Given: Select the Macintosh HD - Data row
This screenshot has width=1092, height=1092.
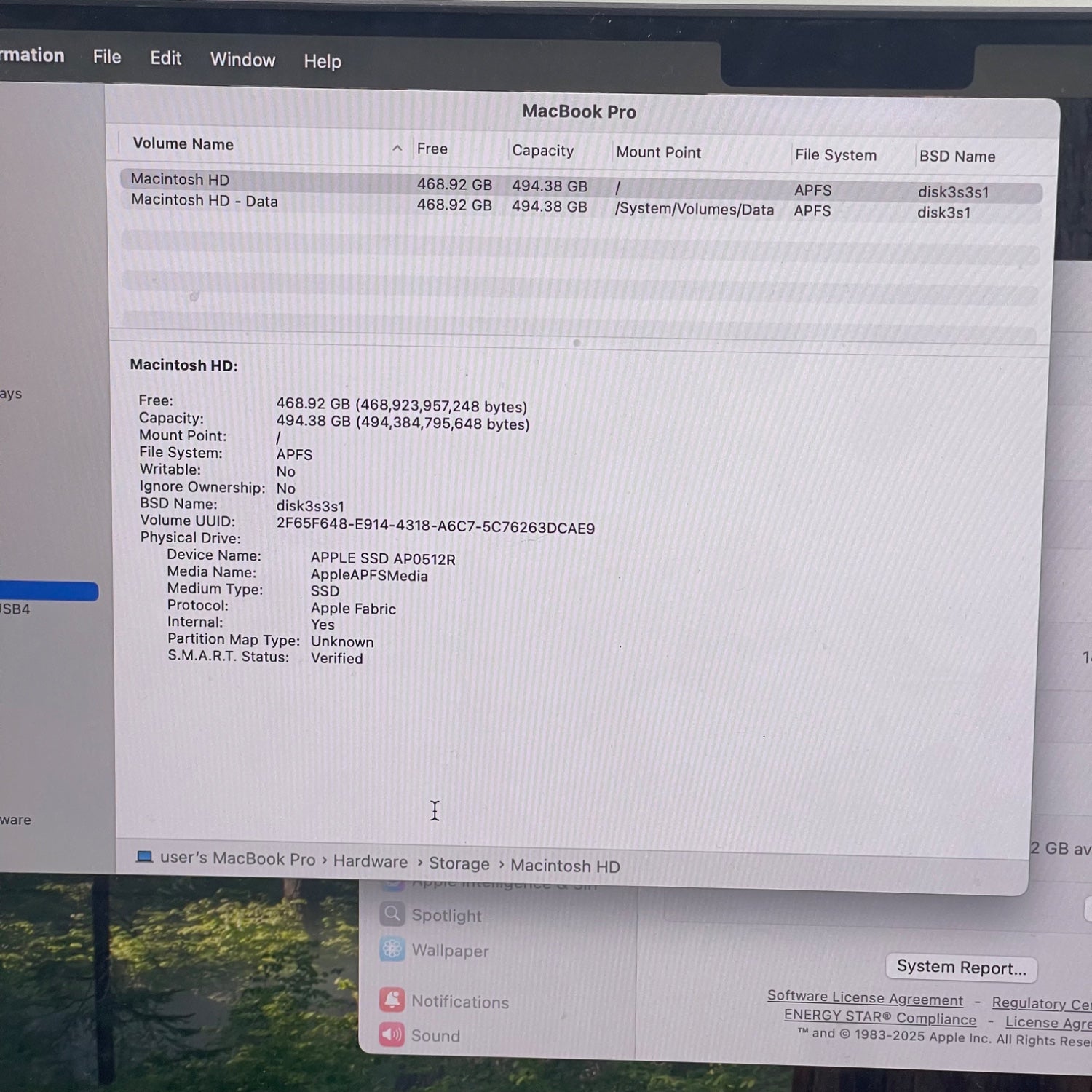Looking at the screenshot, I should [x=580, y=207].
